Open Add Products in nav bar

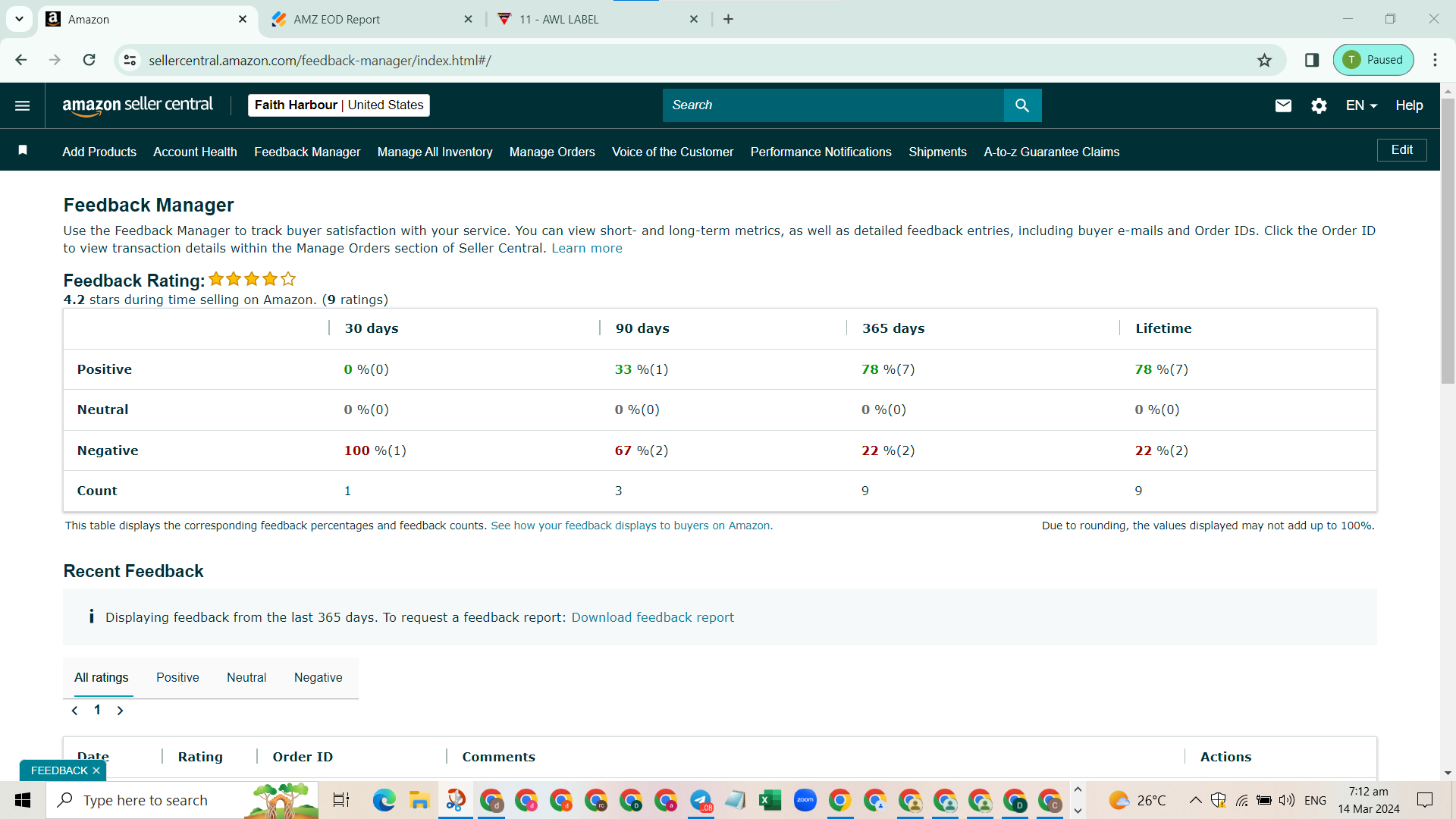(x=99, y=152)
